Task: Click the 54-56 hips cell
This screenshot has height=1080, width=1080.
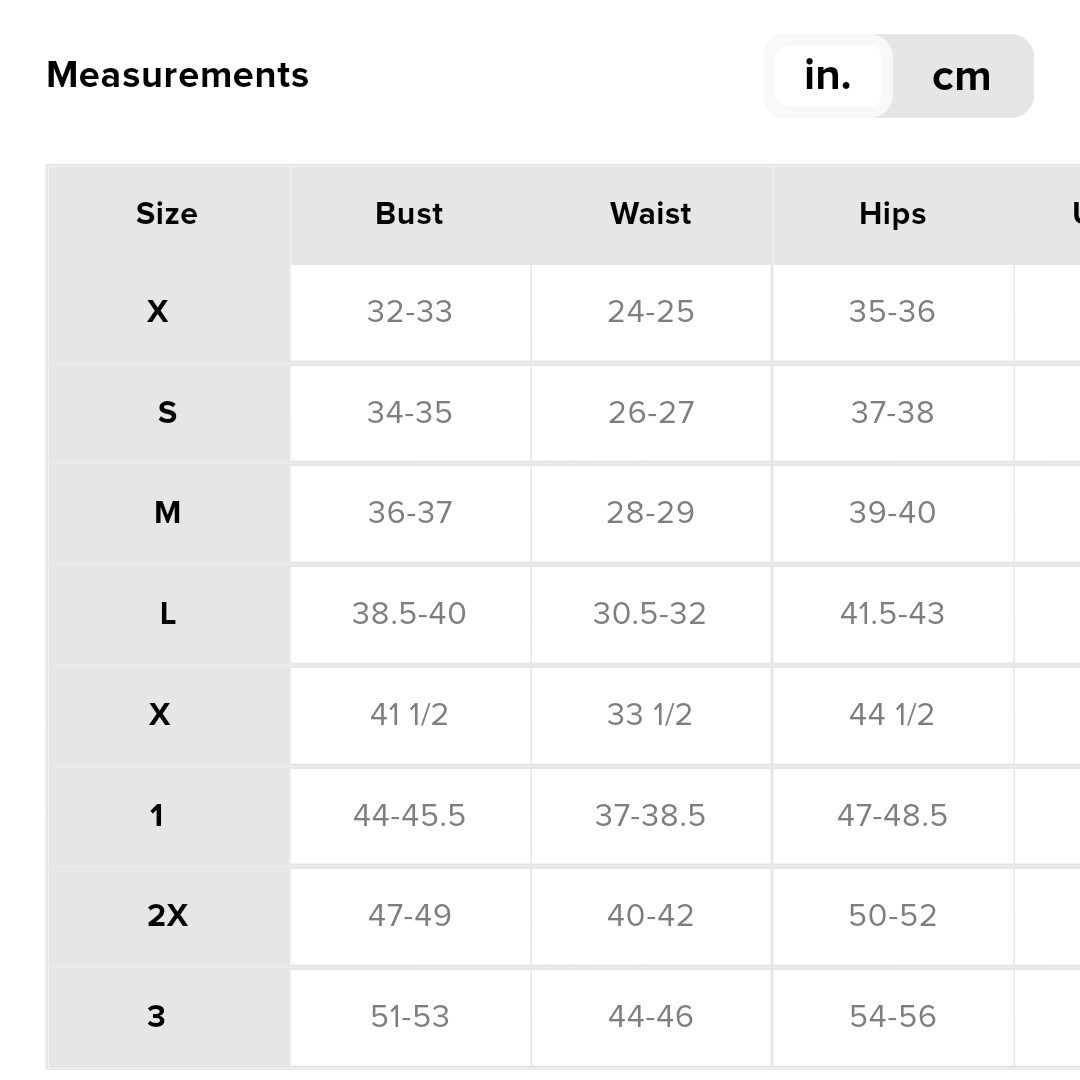Action: [893, 1017]
